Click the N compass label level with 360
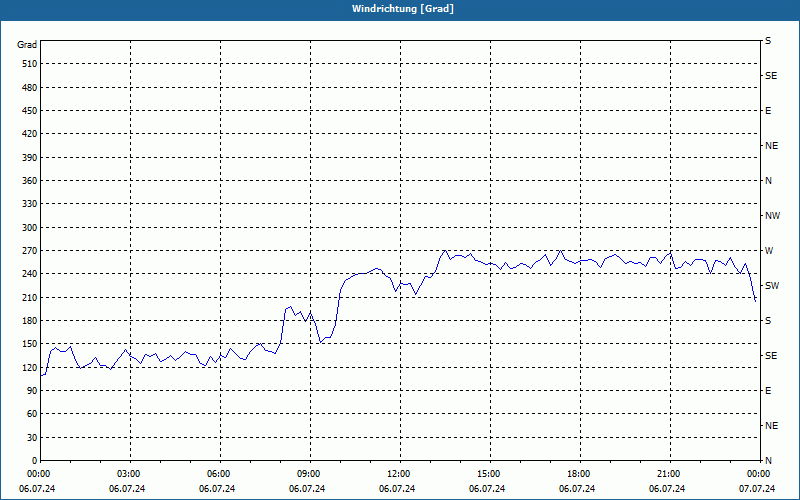 (x=768, y=181)
